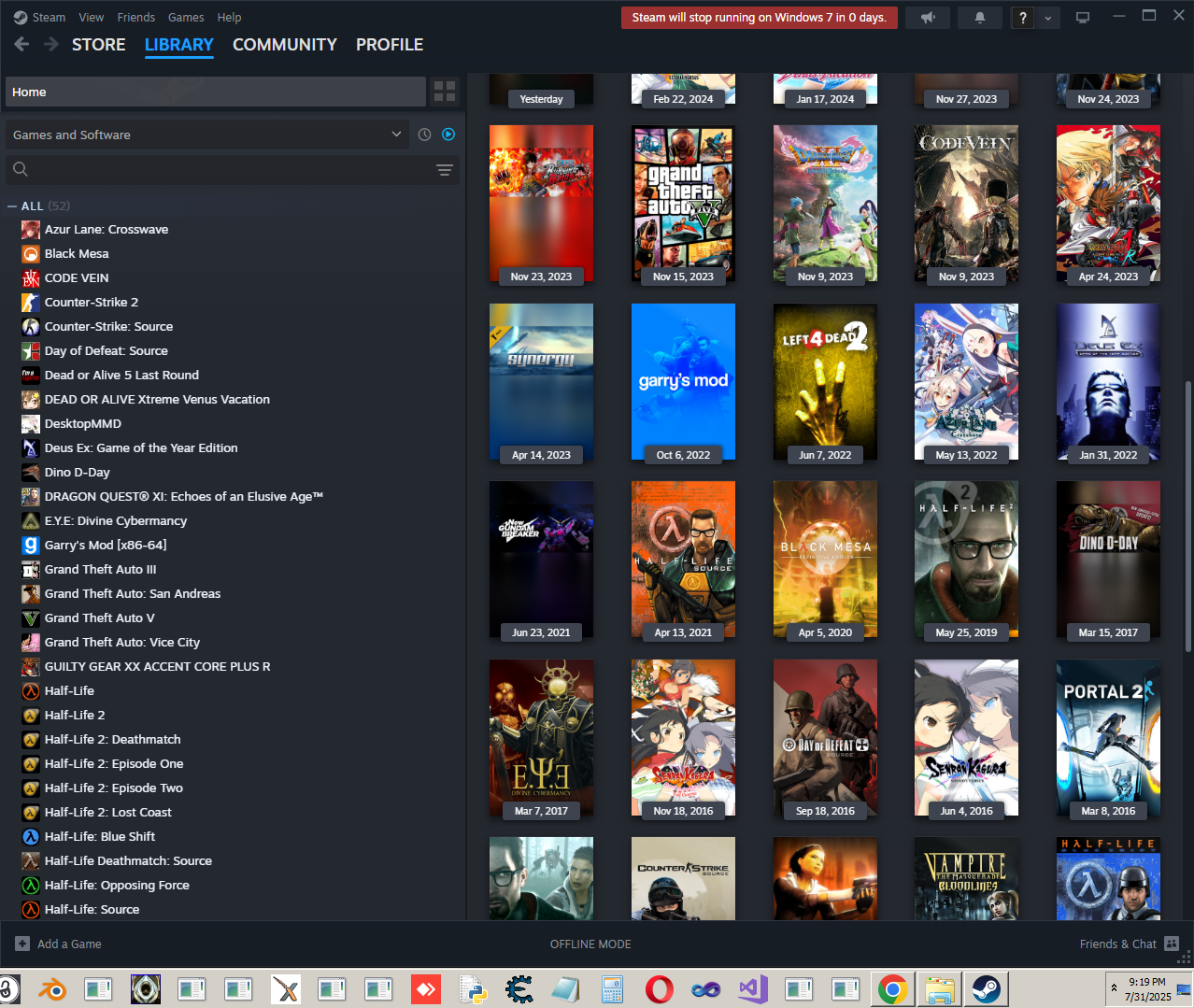This screenshot has width=1194, height=1008.
Task: Select Black Mesa in the game list
Action: coord(77,253)
